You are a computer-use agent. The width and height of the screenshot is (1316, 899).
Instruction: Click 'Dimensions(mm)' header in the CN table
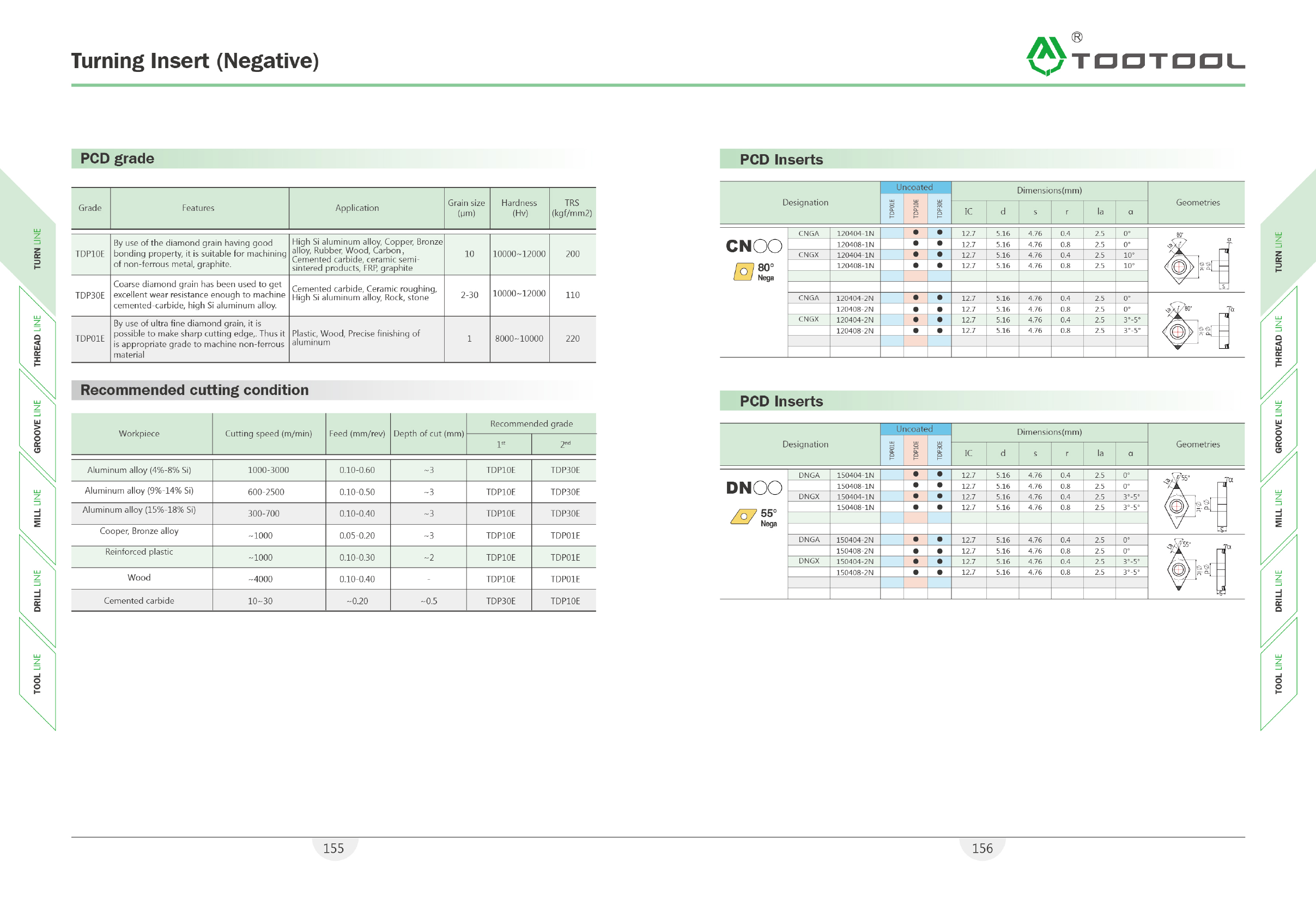coord(1049,190)
